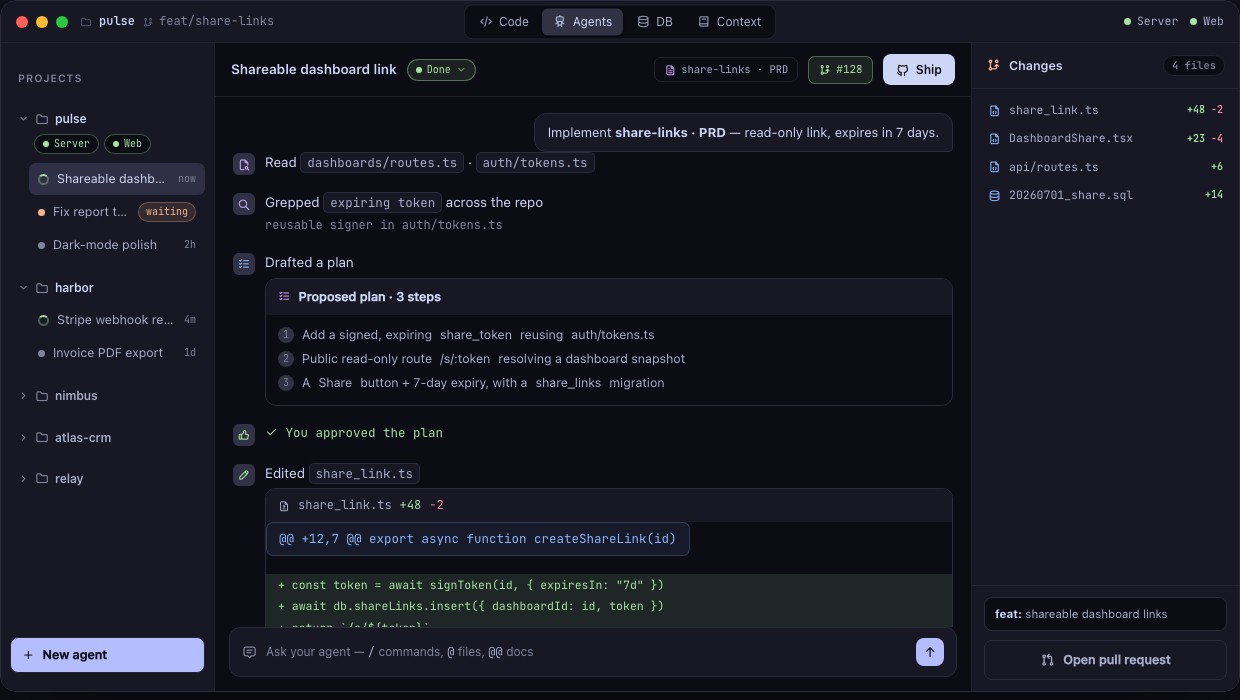Screen dimensions: 1240x700
Task: Collapse the harbor project
Action: pyautogui.click(x=23, y=288)
